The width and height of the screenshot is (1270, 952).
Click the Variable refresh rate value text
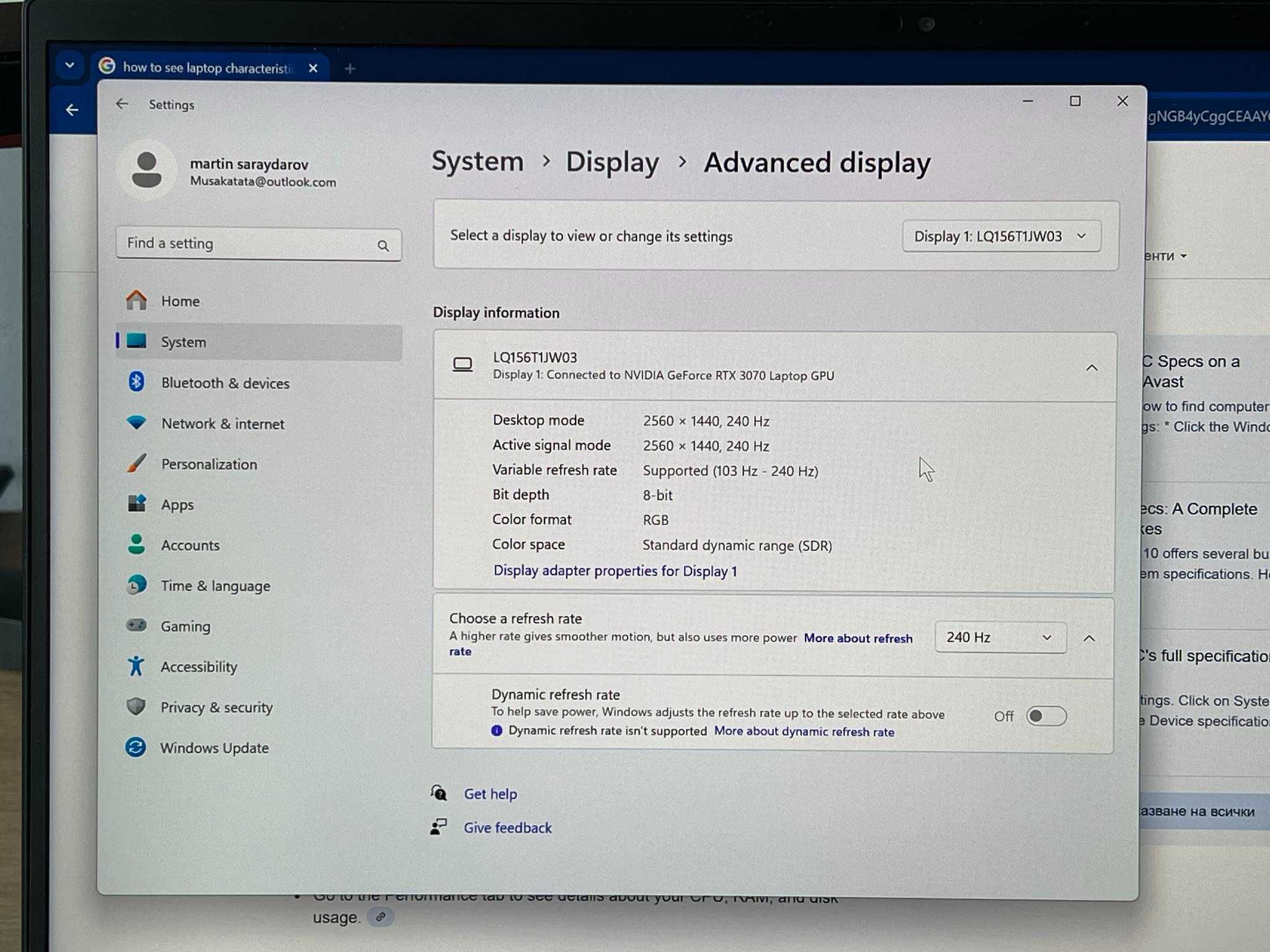click(730, 471)
